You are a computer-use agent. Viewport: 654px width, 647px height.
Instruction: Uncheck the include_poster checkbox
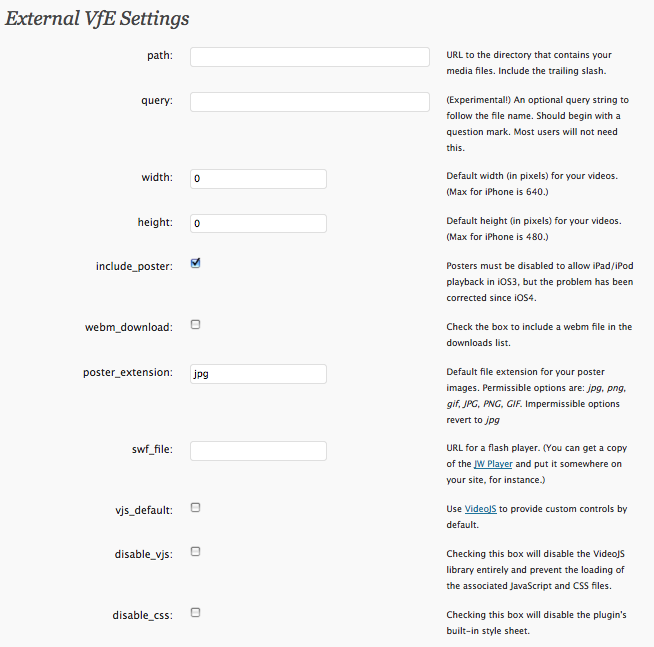click(196, 263)
